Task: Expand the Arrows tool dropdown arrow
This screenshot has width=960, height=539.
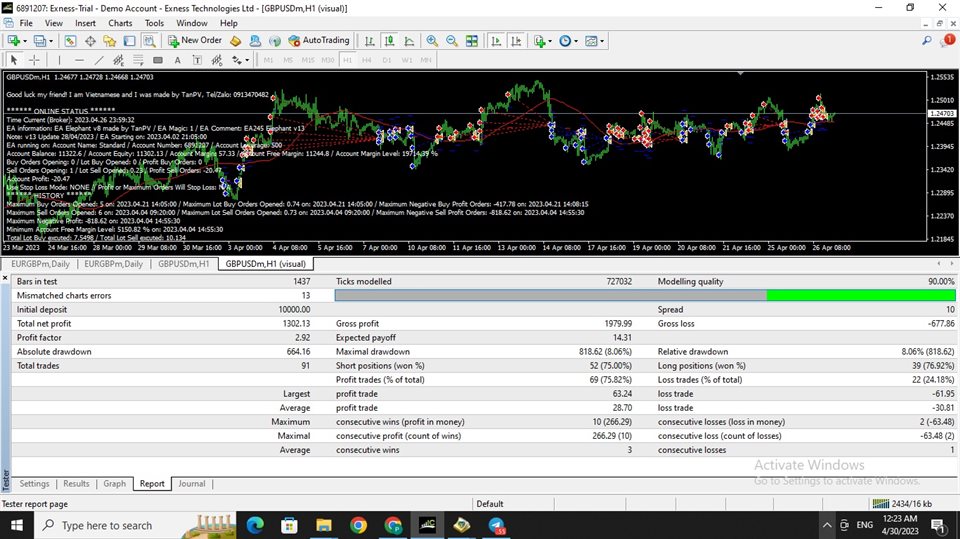Action: [247, 60]
